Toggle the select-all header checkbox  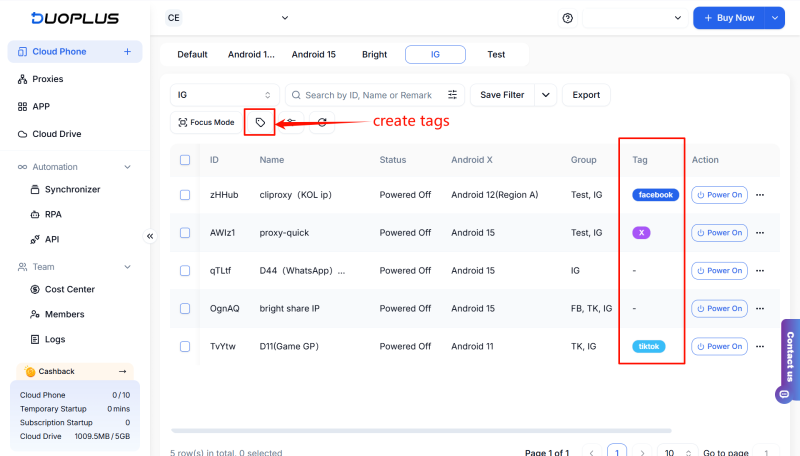185,160
